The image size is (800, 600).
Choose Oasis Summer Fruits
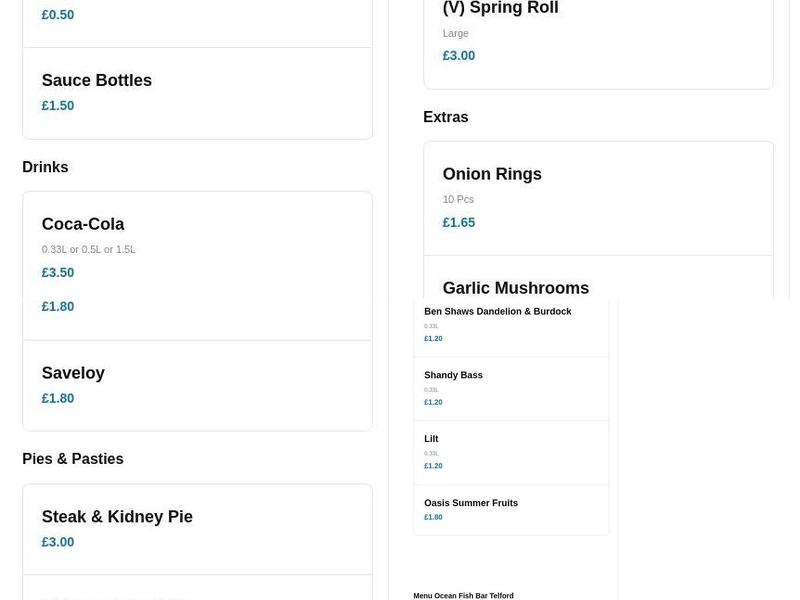(470, 503)
